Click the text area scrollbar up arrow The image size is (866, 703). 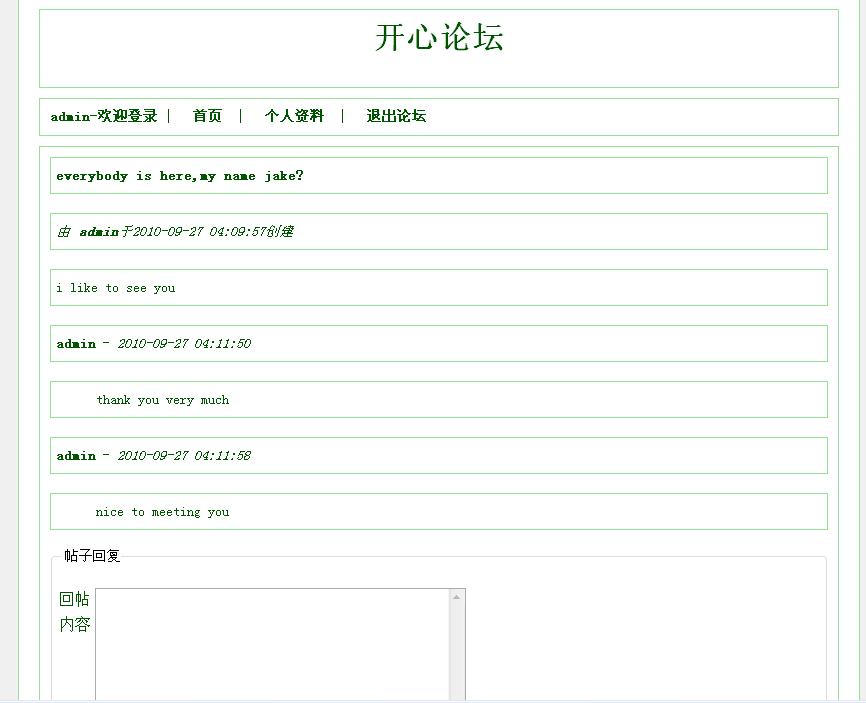(x=457, y=597)
